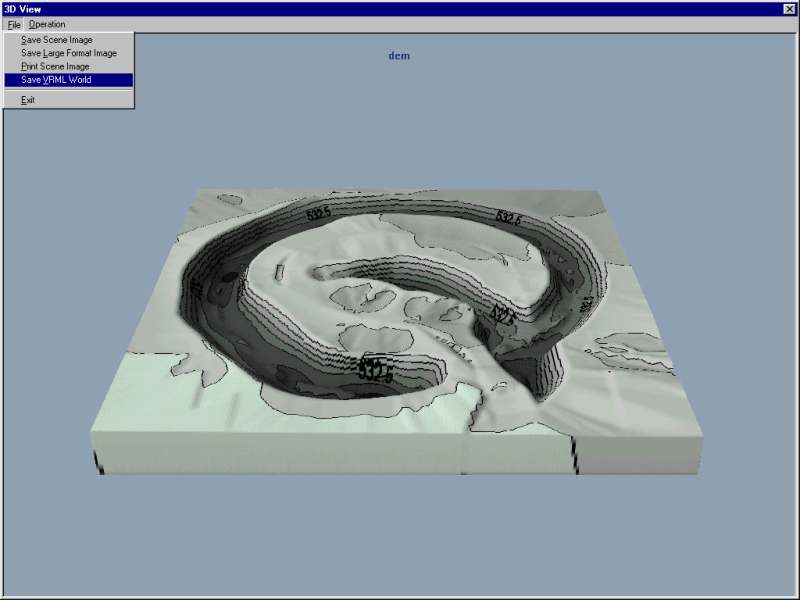This screenshot has width=800, height=600.
Task: Click the contour label near the terrain's center-right
Action: [503, 315]
